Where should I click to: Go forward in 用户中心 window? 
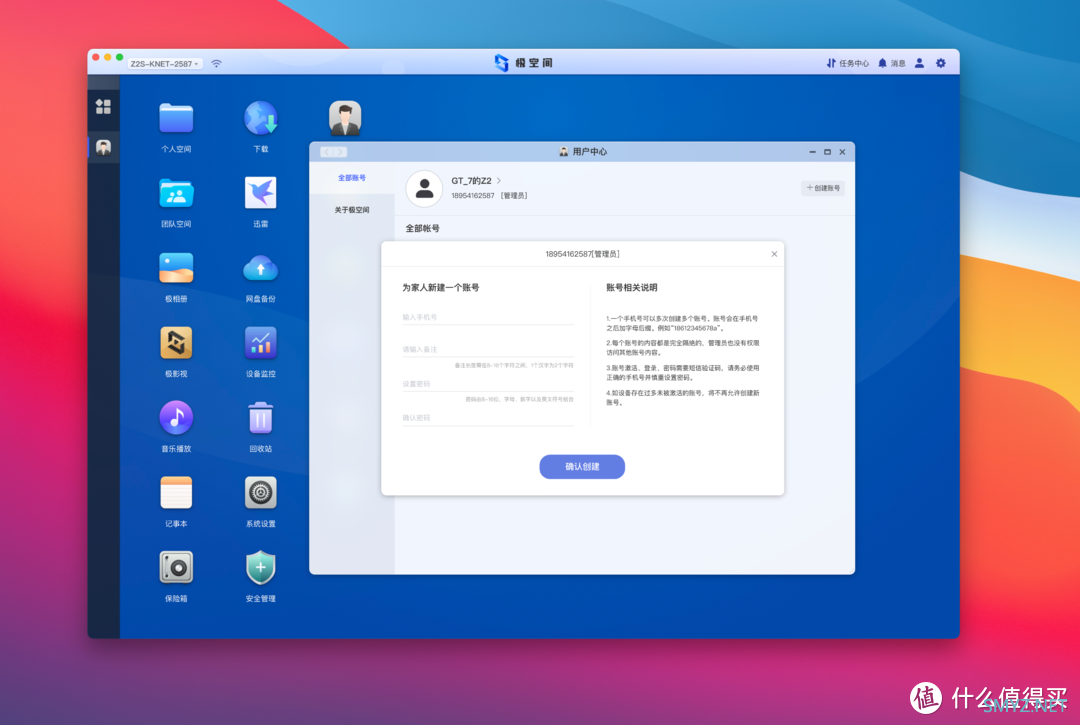pos(340,152)
